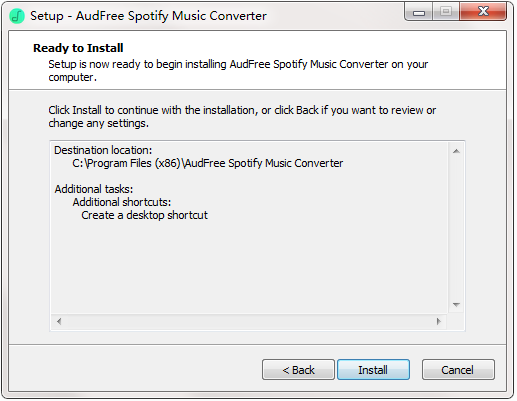Click the horizontal scroll left arrow
The height and width of the screenshot is (401, 517).
59,321
